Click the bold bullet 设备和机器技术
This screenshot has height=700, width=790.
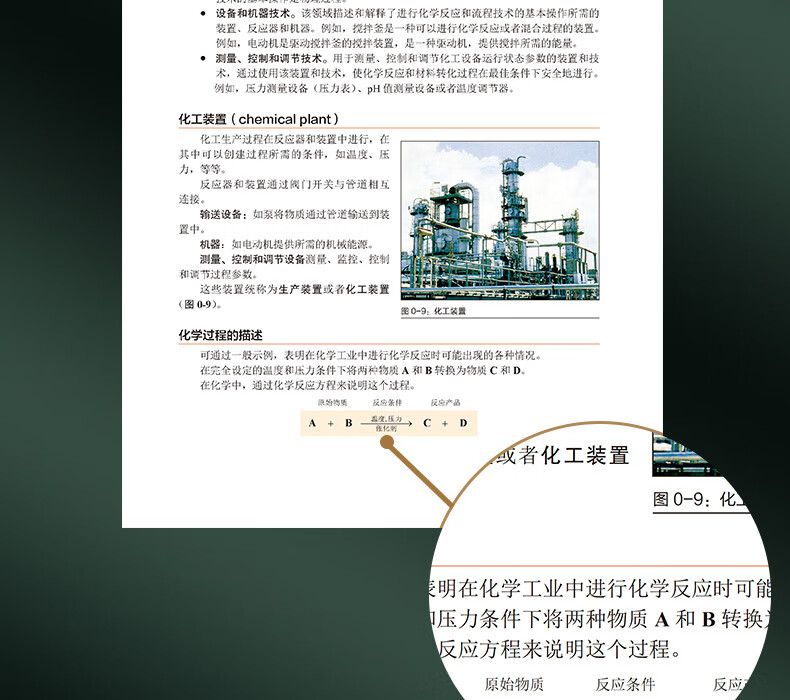[255, 14]
